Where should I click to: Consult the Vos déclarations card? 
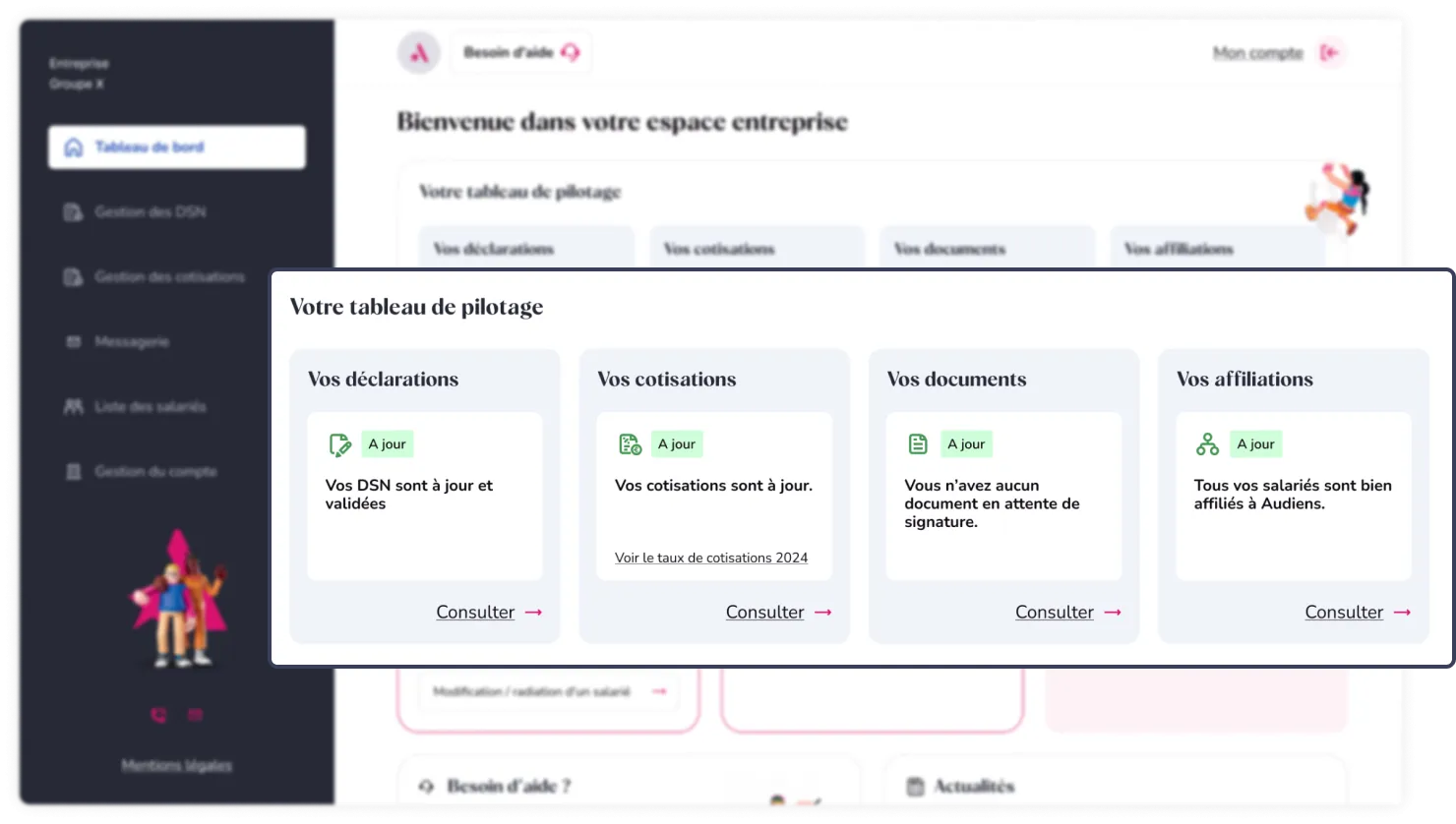coord(488,612)
